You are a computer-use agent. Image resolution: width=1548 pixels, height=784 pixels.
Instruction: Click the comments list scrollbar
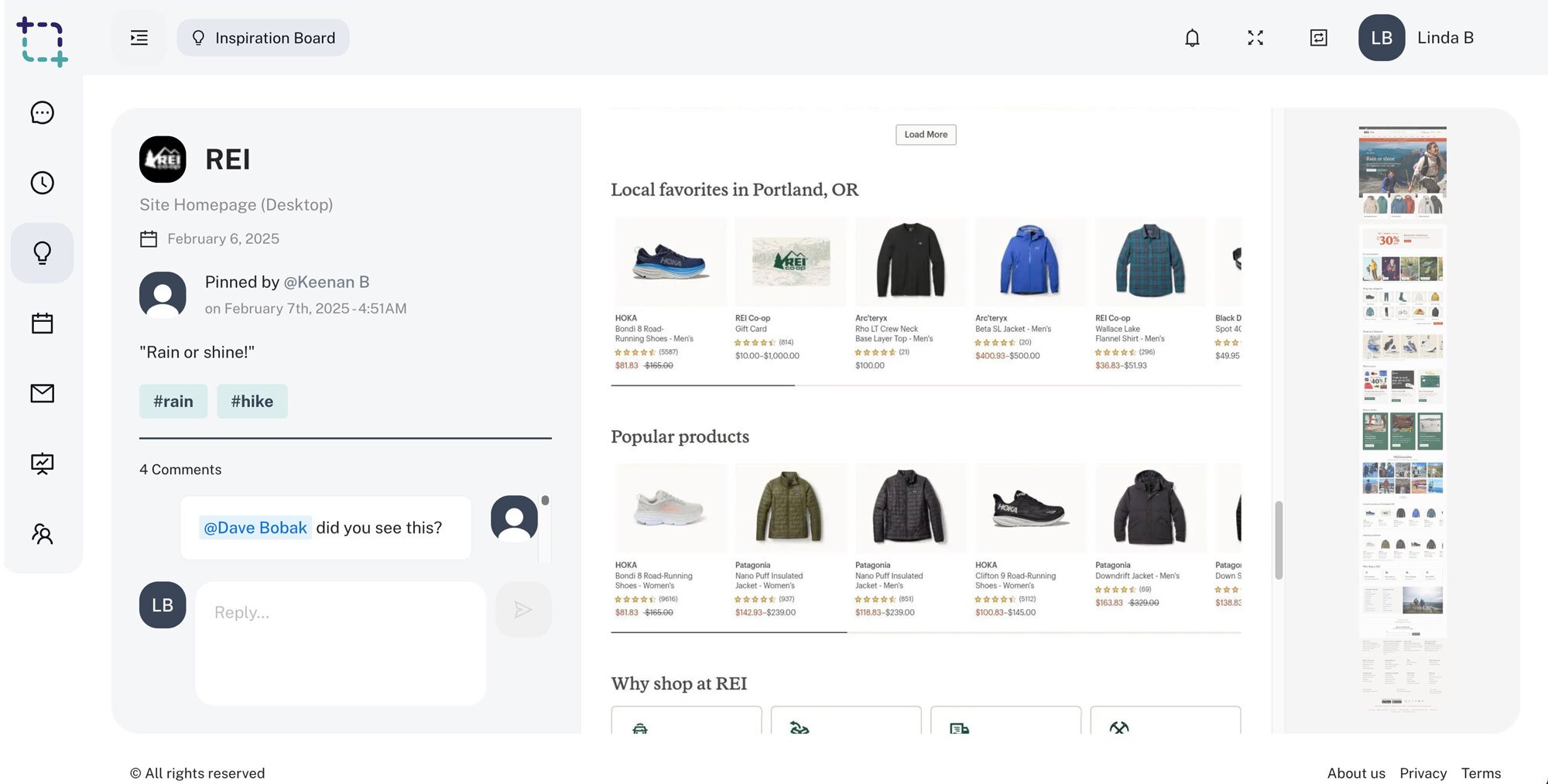[546, 502]
